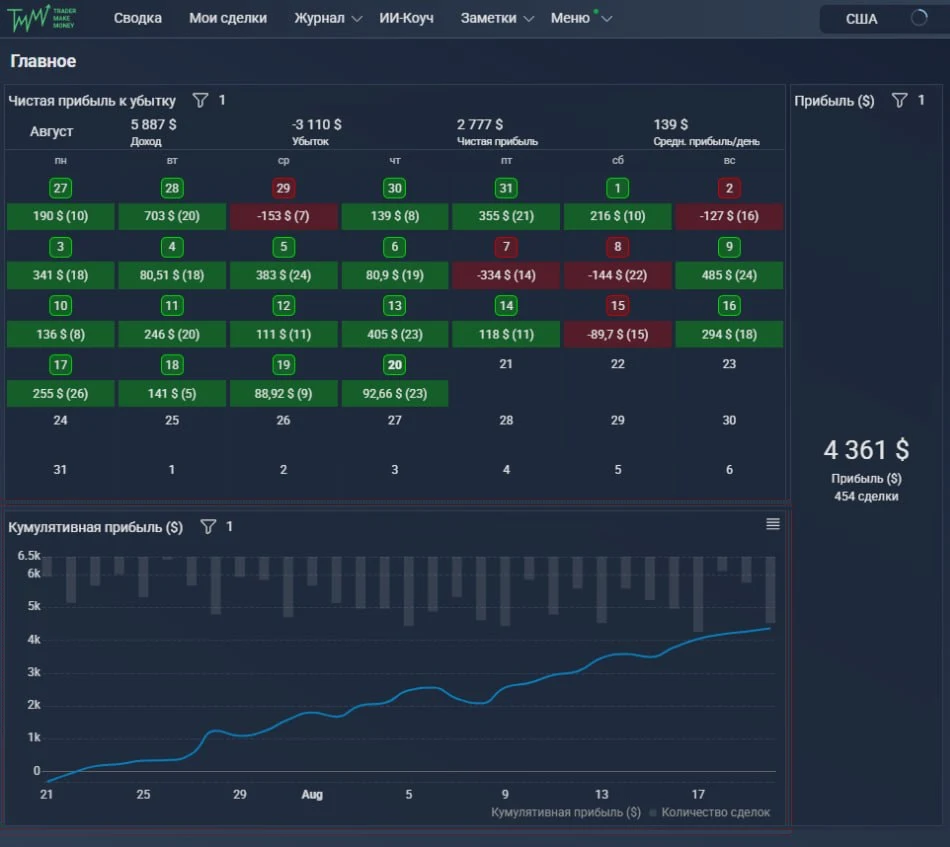Go to Мои сделки
Image resolution: width=950 pixels, height=847 pixels.
click(228, 18)
